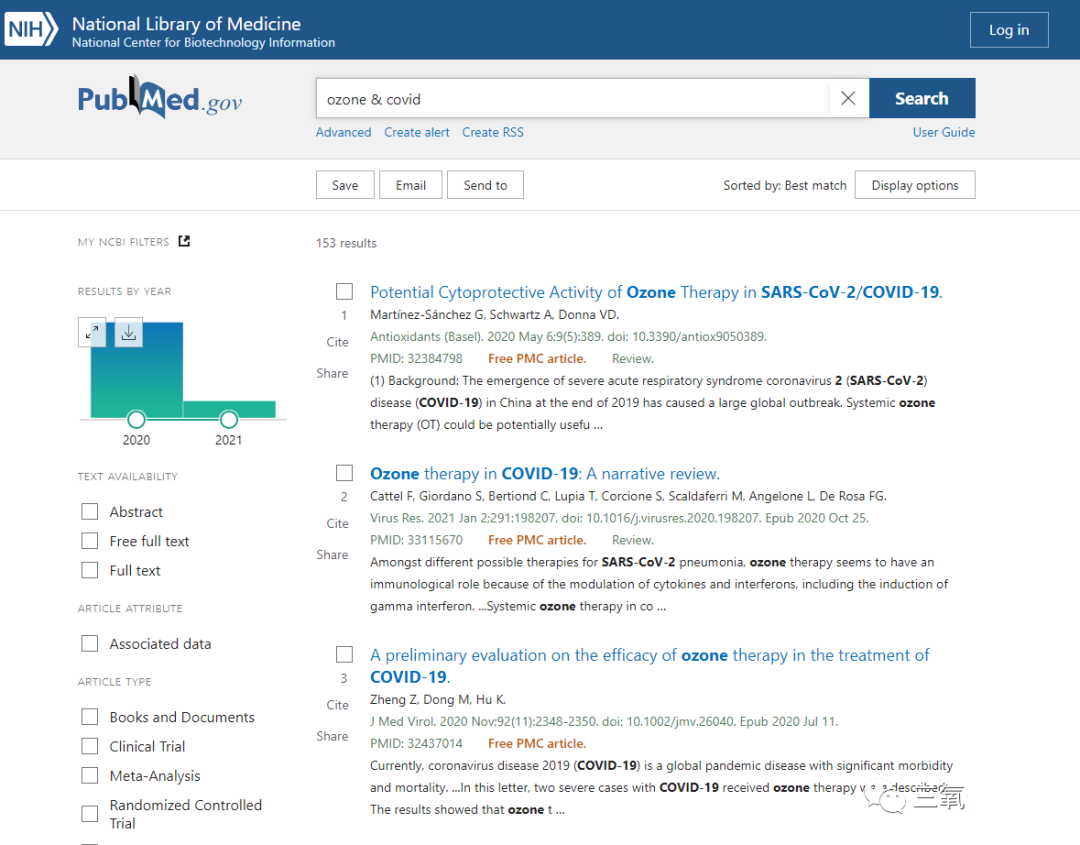The image size is (1080, 845).
Task: Click the '153 results' count text
Action: point(346,243)
